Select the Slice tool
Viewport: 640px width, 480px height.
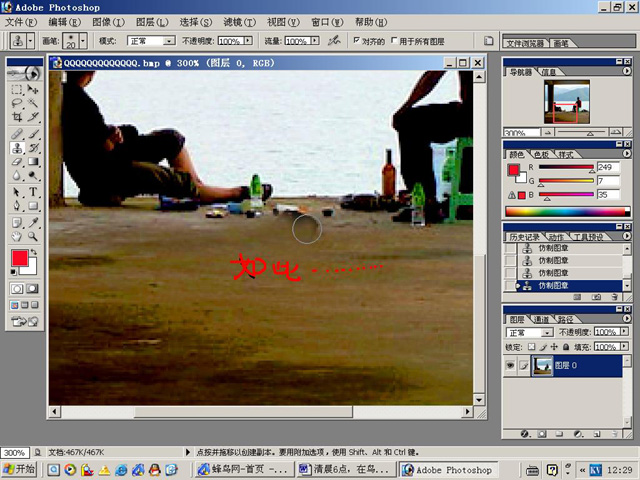[x=33, y=117]
